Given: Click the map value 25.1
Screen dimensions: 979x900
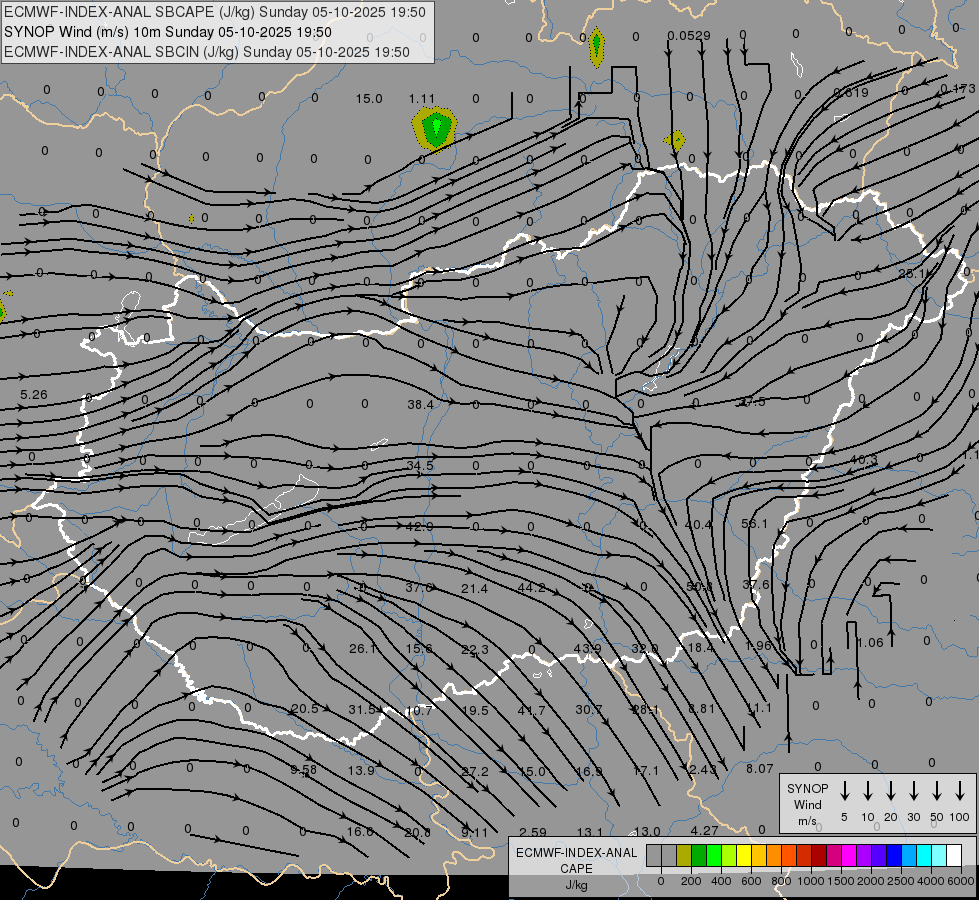Looking at the screenshot, I should click(912, 274).
